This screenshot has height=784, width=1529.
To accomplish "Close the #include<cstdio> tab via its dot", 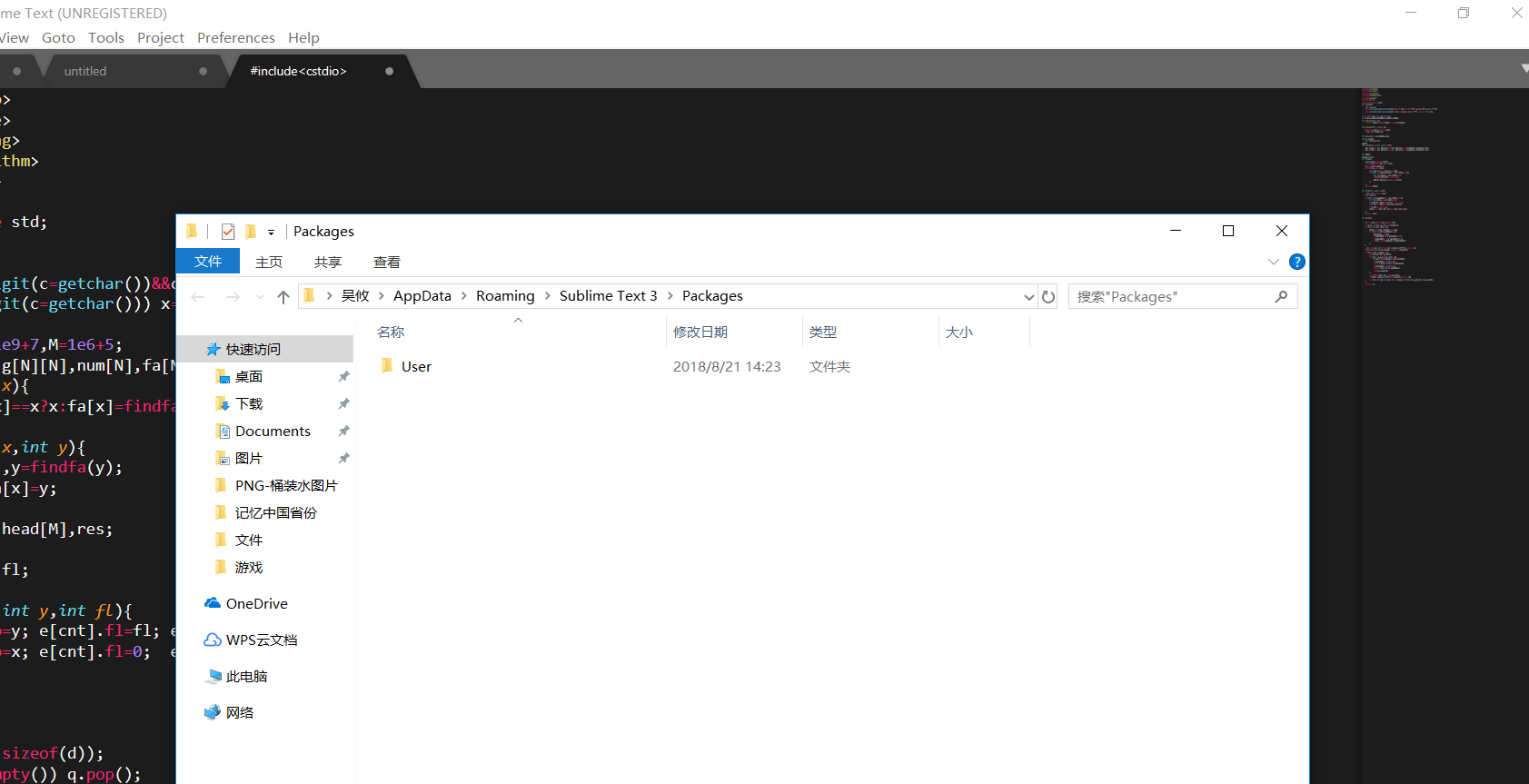I will pyautogui.click(x=389, y=71).
